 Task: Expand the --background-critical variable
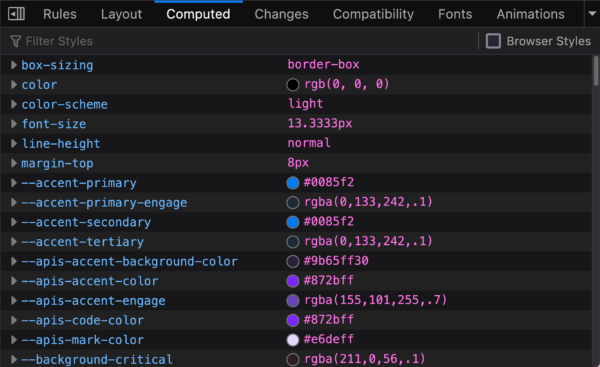pyautogui.click(x=14, y=359)
